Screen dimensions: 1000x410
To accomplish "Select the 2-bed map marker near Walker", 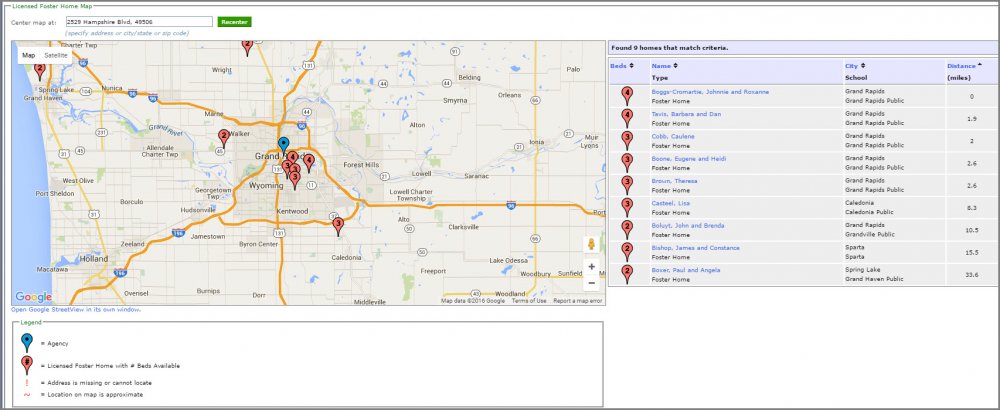I will [x=223, y=138].
